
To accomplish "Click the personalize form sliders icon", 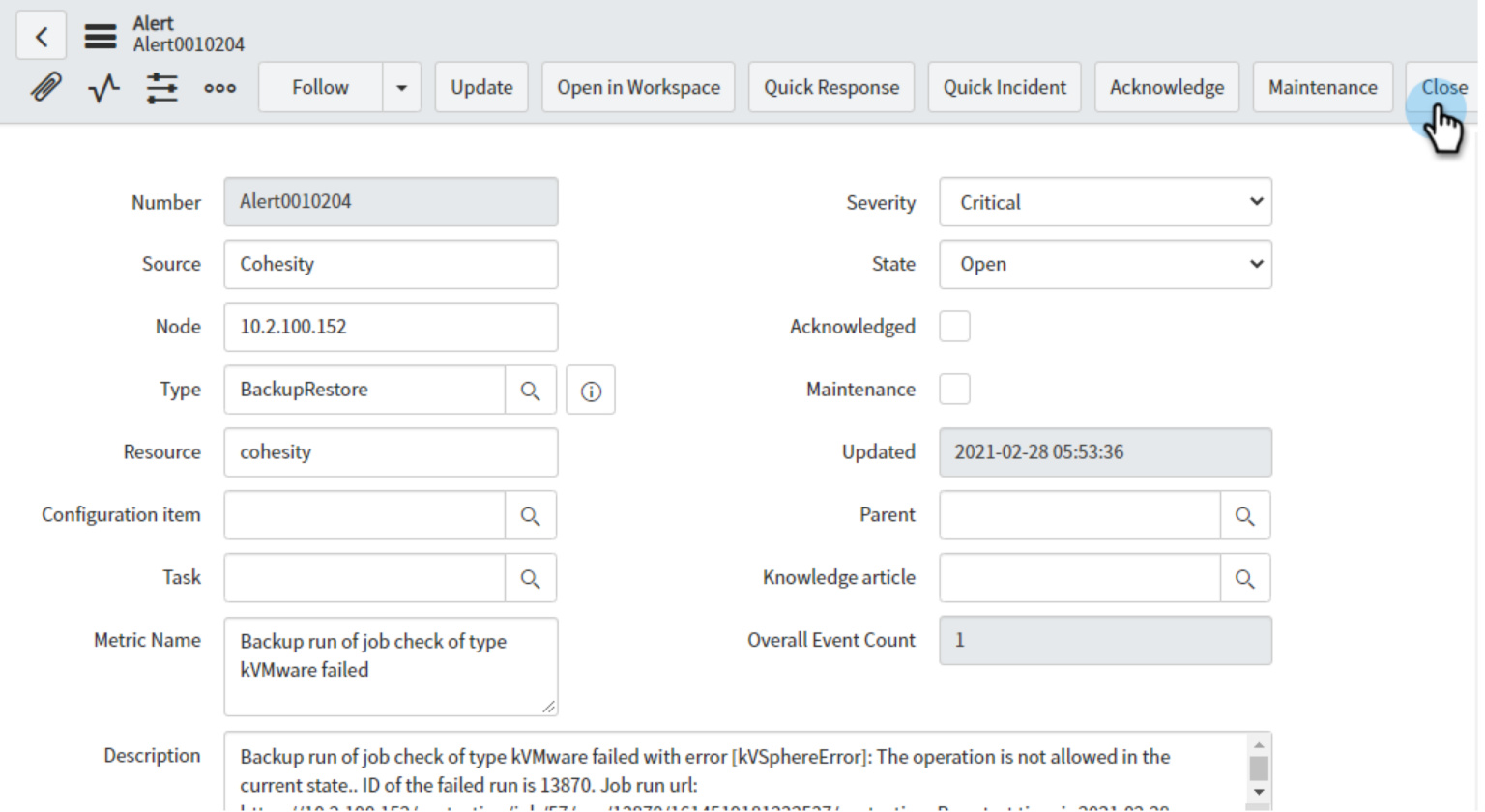I will 162,87.
